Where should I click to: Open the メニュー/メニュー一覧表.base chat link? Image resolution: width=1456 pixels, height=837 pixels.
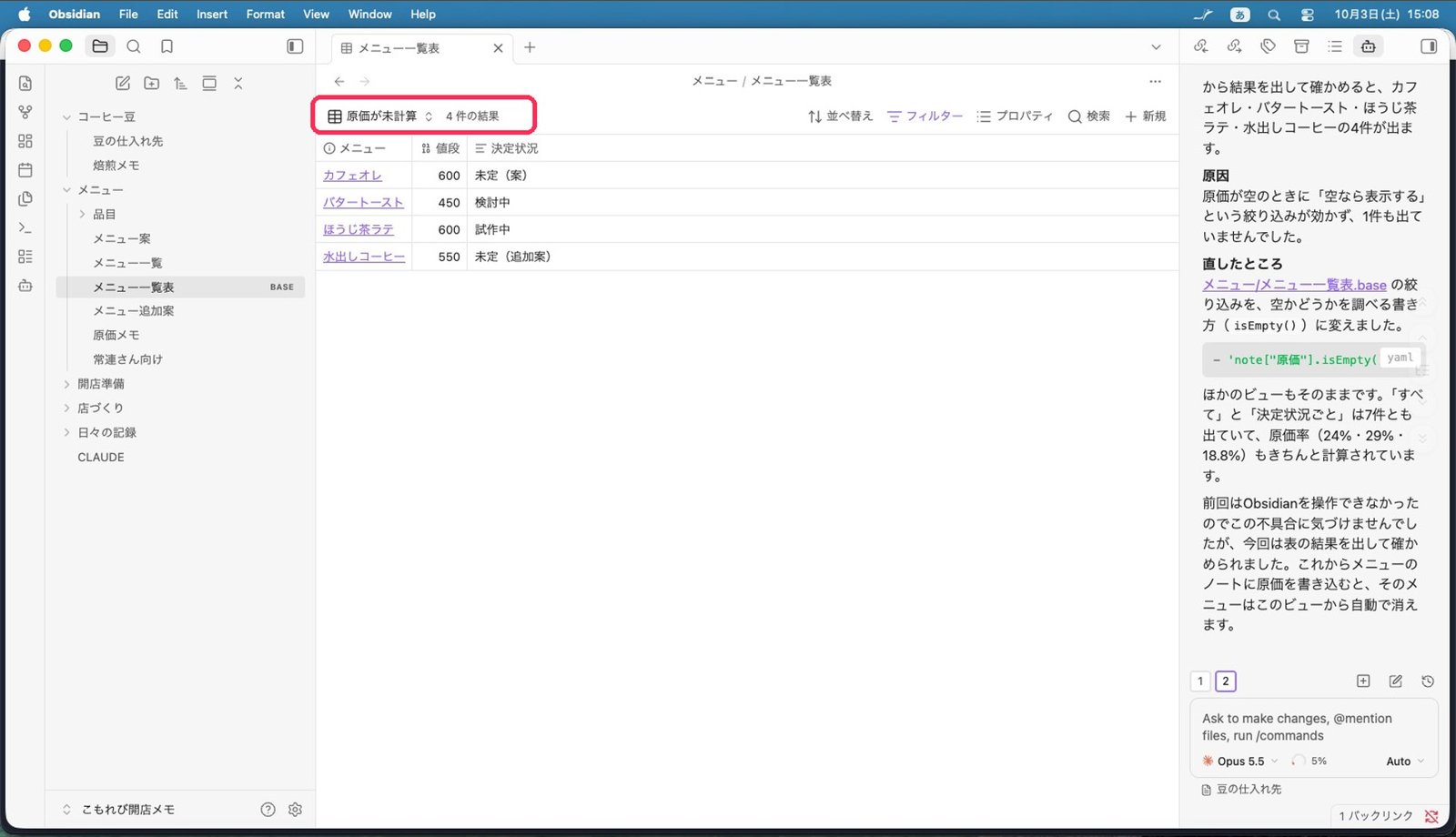pos(1294,285)
